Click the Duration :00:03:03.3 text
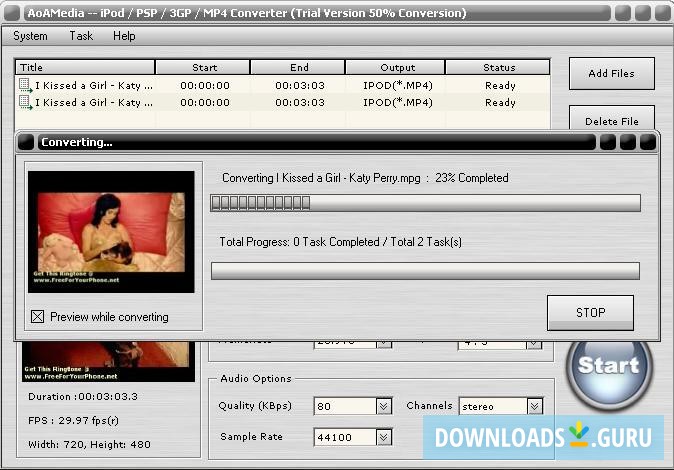 tap(83, 396)
